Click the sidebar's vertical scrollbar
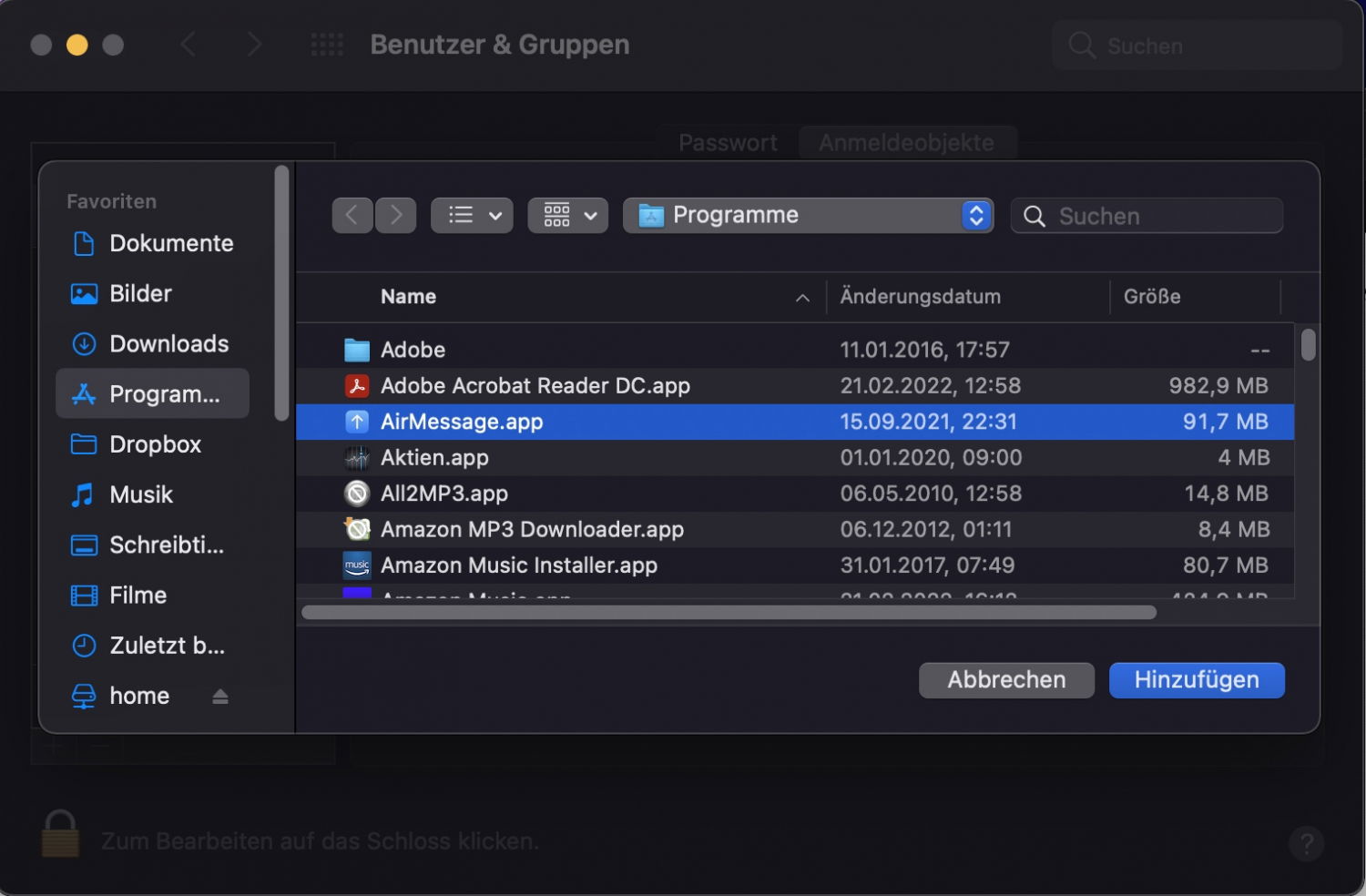Image resolution: width=1366 pixels, height=896 pixels. click(x=281, y=292)
